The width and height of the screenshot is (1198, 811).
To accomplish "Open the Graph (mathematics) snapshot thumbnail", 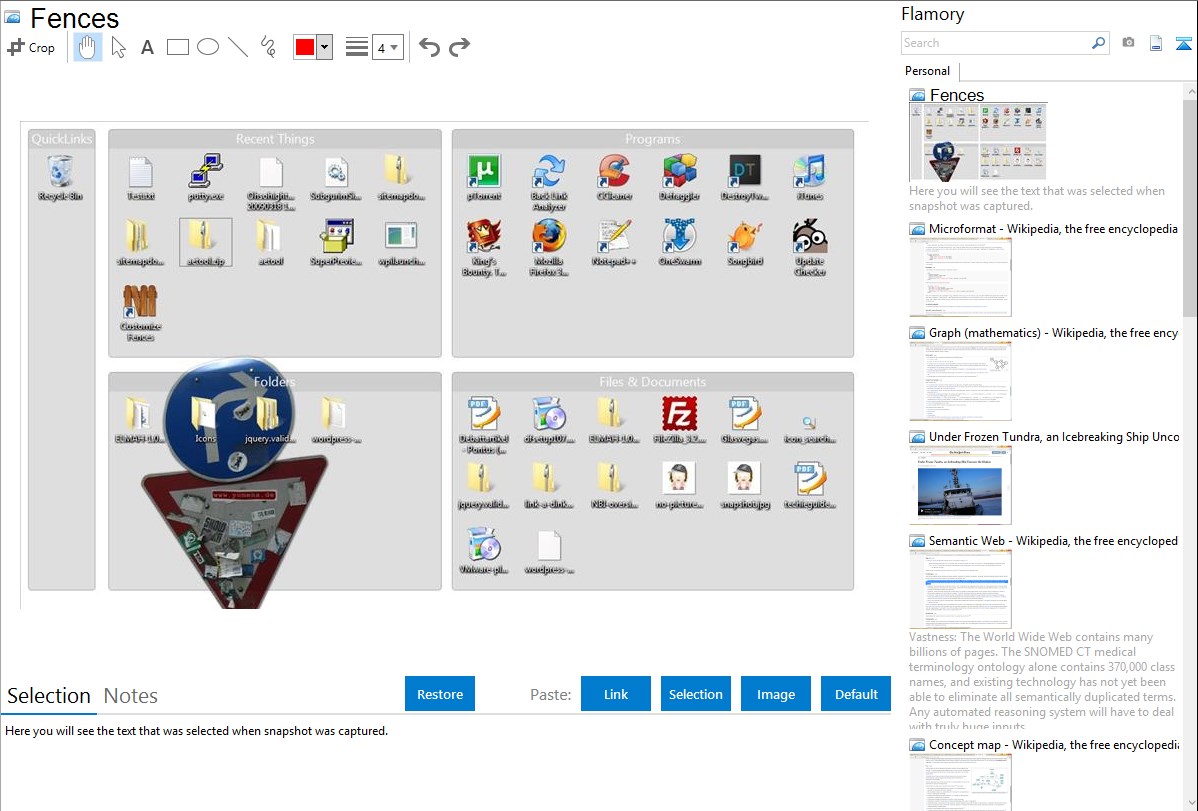I will (960, 381).
